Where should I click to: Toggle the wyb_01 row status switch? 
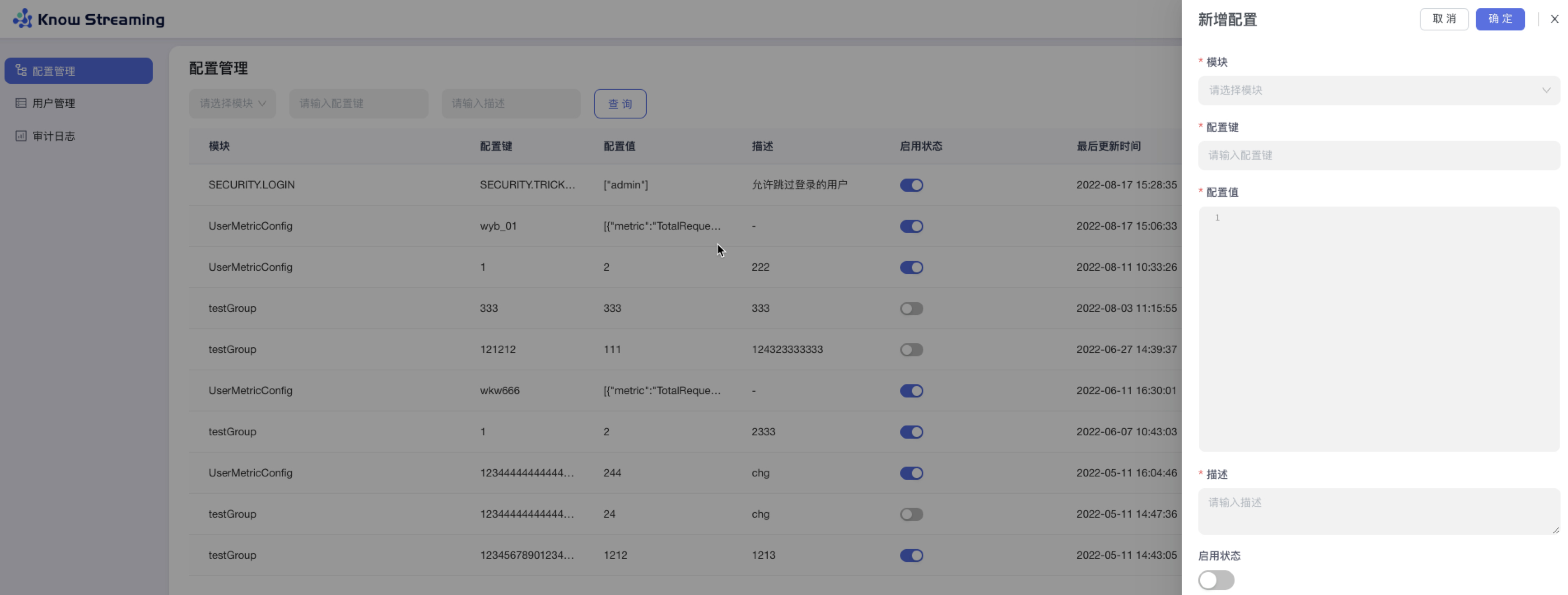click(911, 226)
